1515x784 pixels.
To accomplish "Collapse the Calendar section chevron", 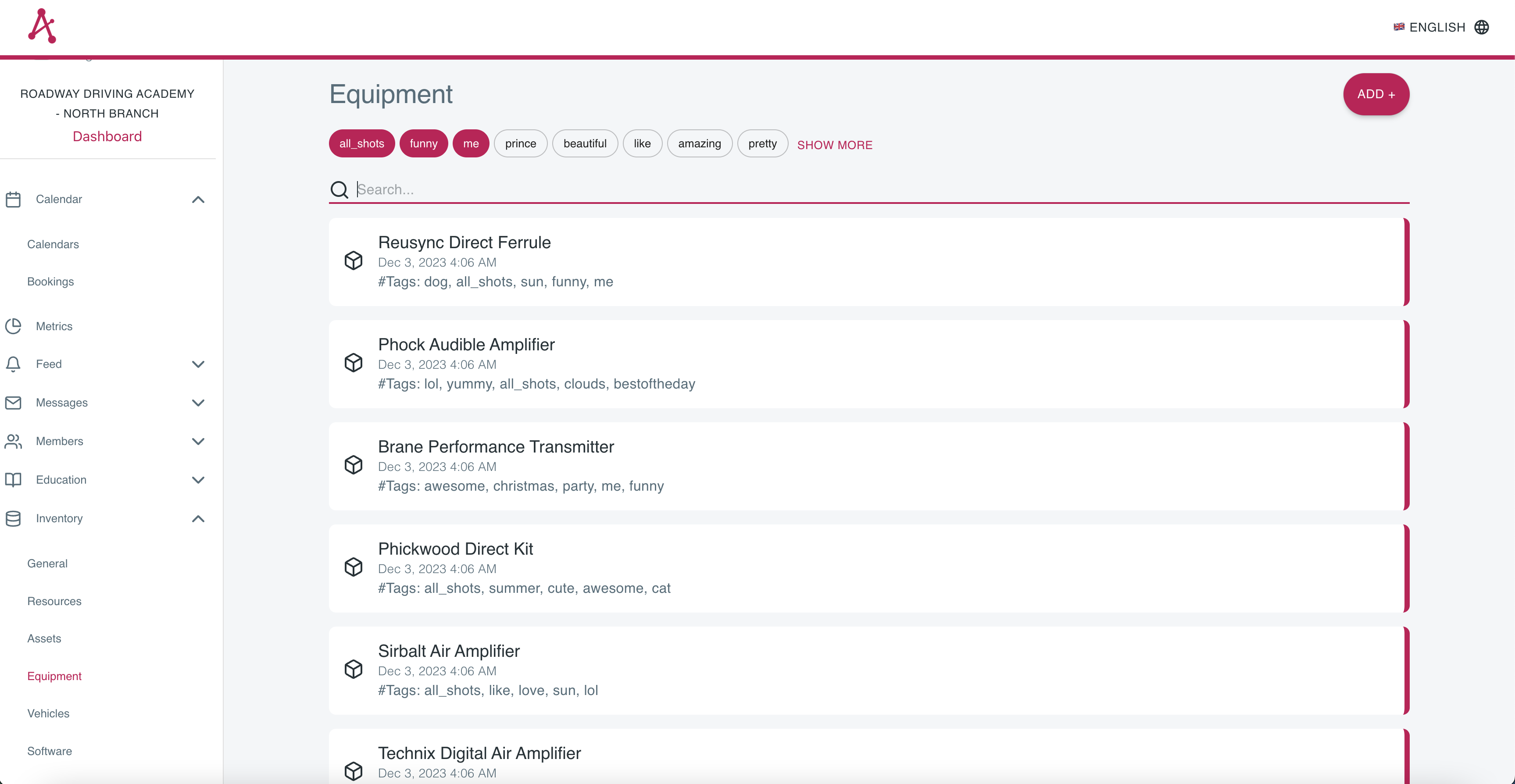I will (198, 200).
